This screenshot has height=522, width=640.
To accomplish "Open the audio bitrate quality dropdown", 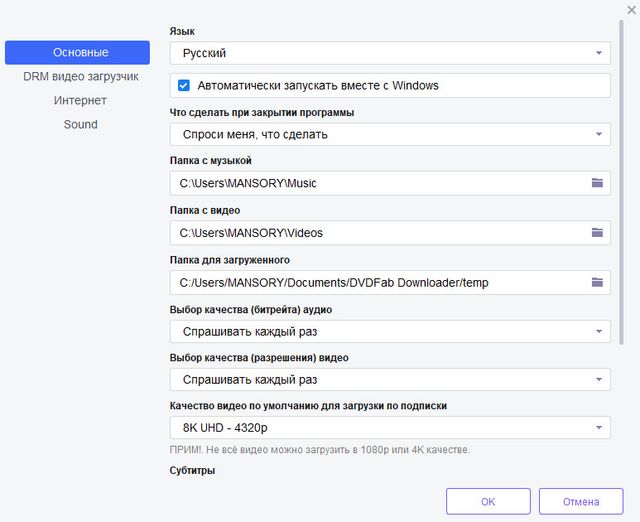I will pyautogui.click(x=389, y=331).
